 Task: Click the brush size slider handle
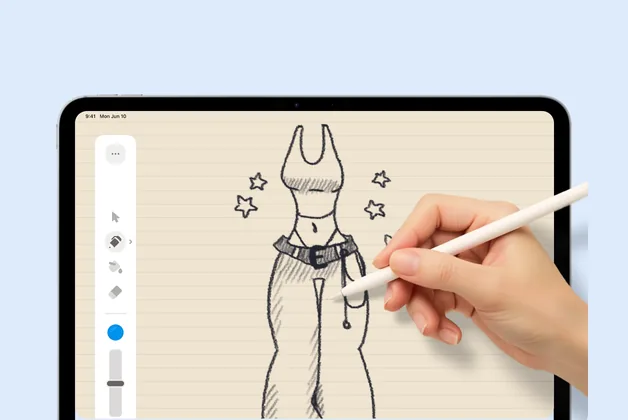point(115,384)
